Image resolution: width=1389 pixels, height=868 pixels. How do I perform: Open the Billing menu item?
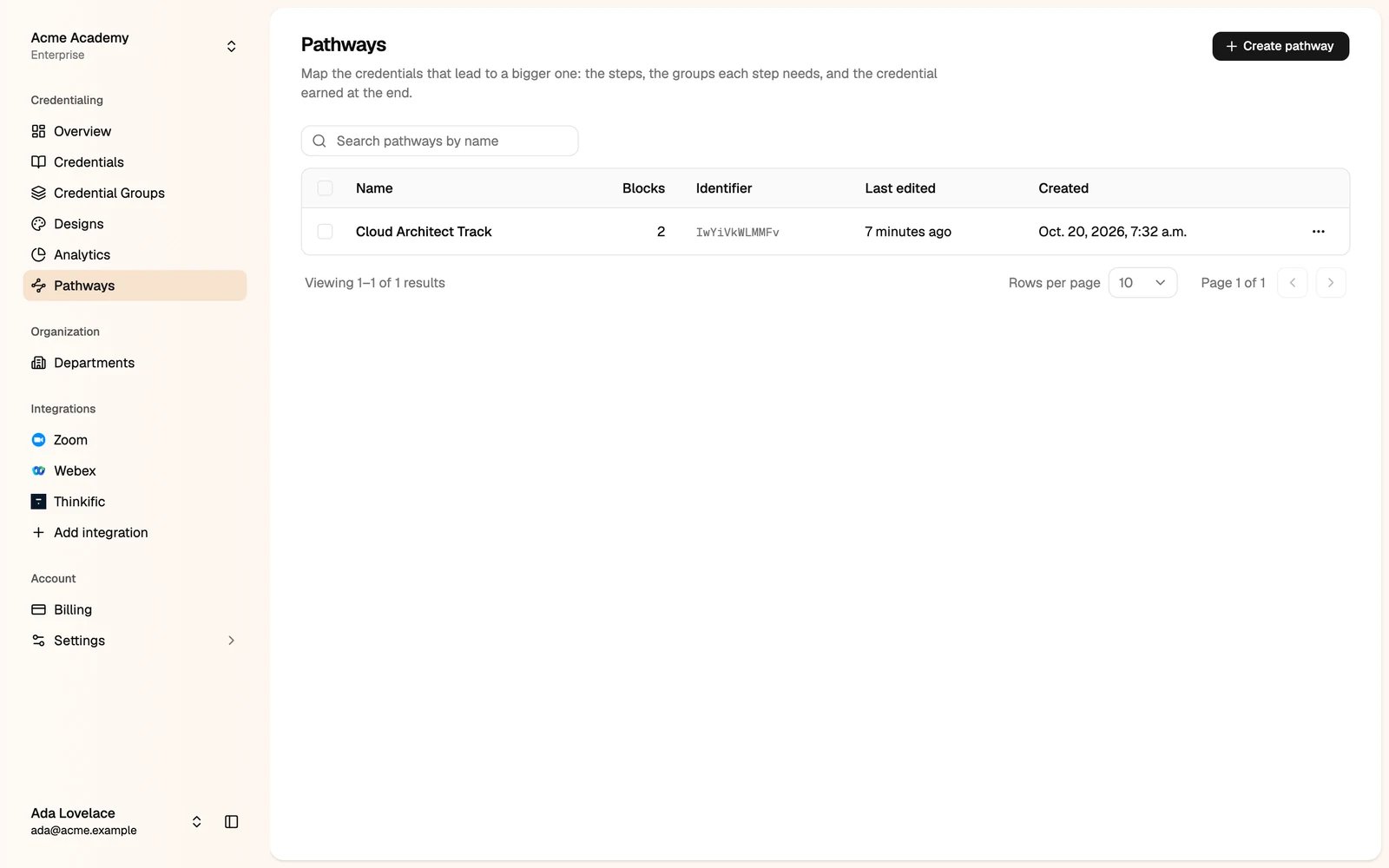(135, 609)
